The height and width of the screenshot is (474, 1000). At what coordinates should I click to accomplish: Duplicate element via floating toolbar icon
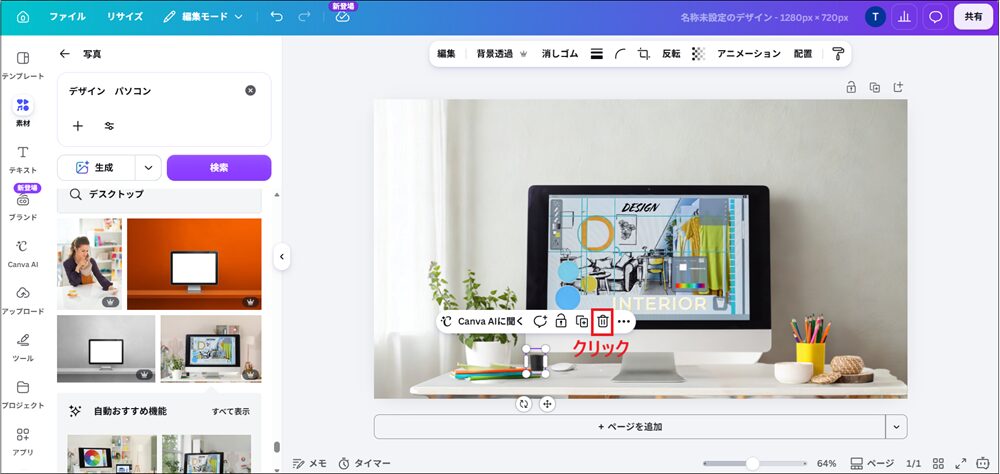click(582, 322)
